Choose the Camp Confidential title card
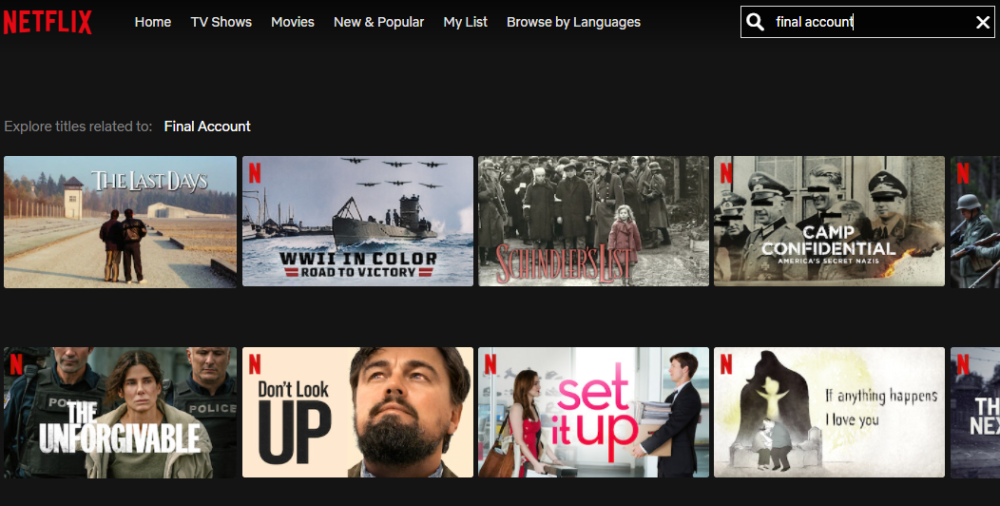Viewport: 1000px width, 506px height. pos(829,221)
